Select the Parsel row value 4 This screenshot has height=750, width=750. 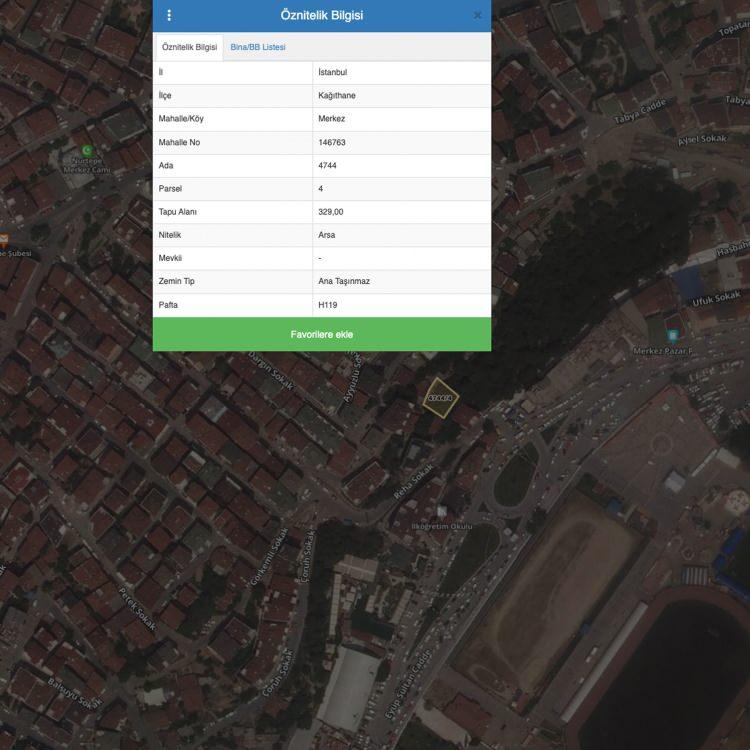click(x=401, y=189)
